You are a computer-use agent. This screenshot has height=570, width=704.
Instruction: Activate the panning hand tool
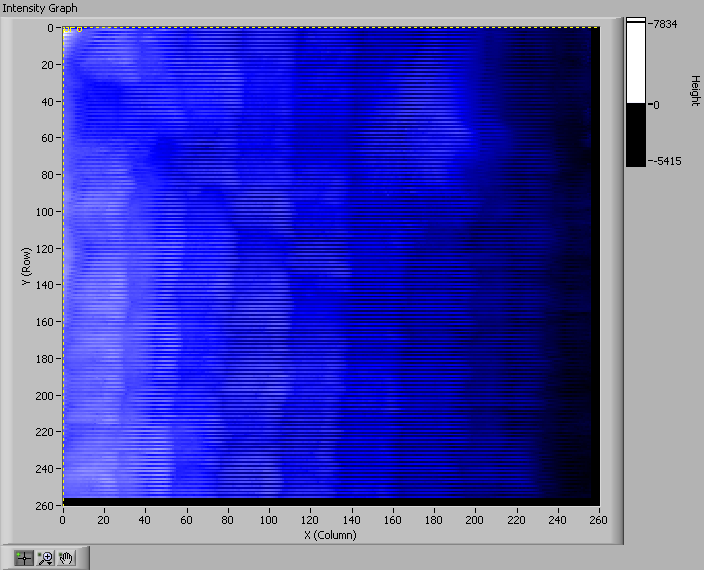coord(66,558)
